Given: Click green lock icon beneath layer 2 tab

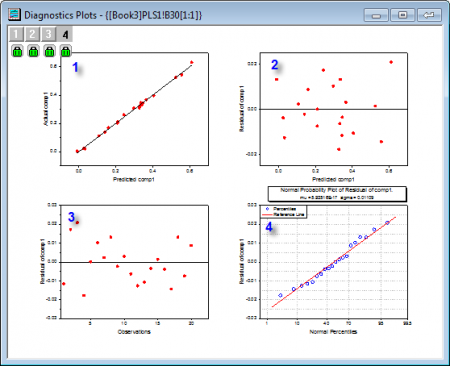Looking at the screenshot, I should (x=33, y=51).
